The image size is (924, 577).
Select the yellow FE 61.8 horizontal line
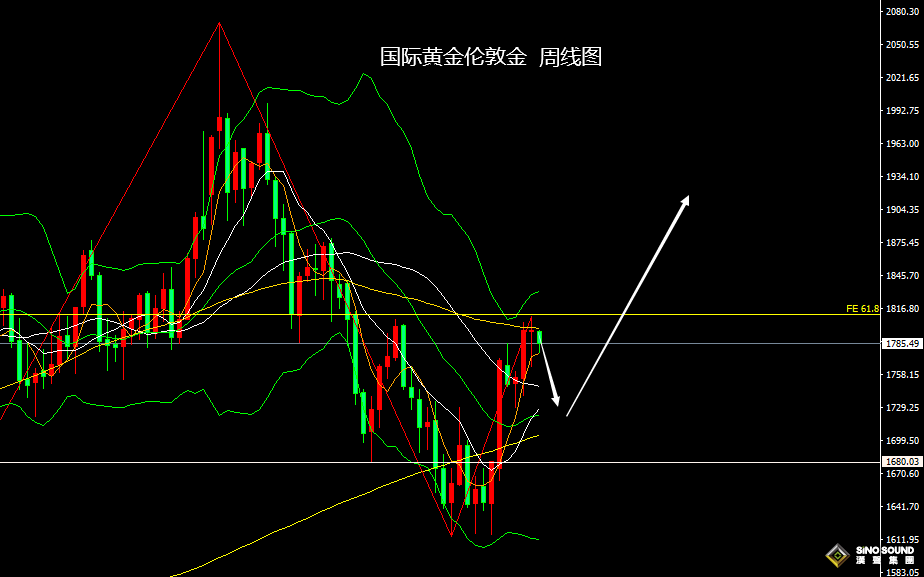point(440,314)
